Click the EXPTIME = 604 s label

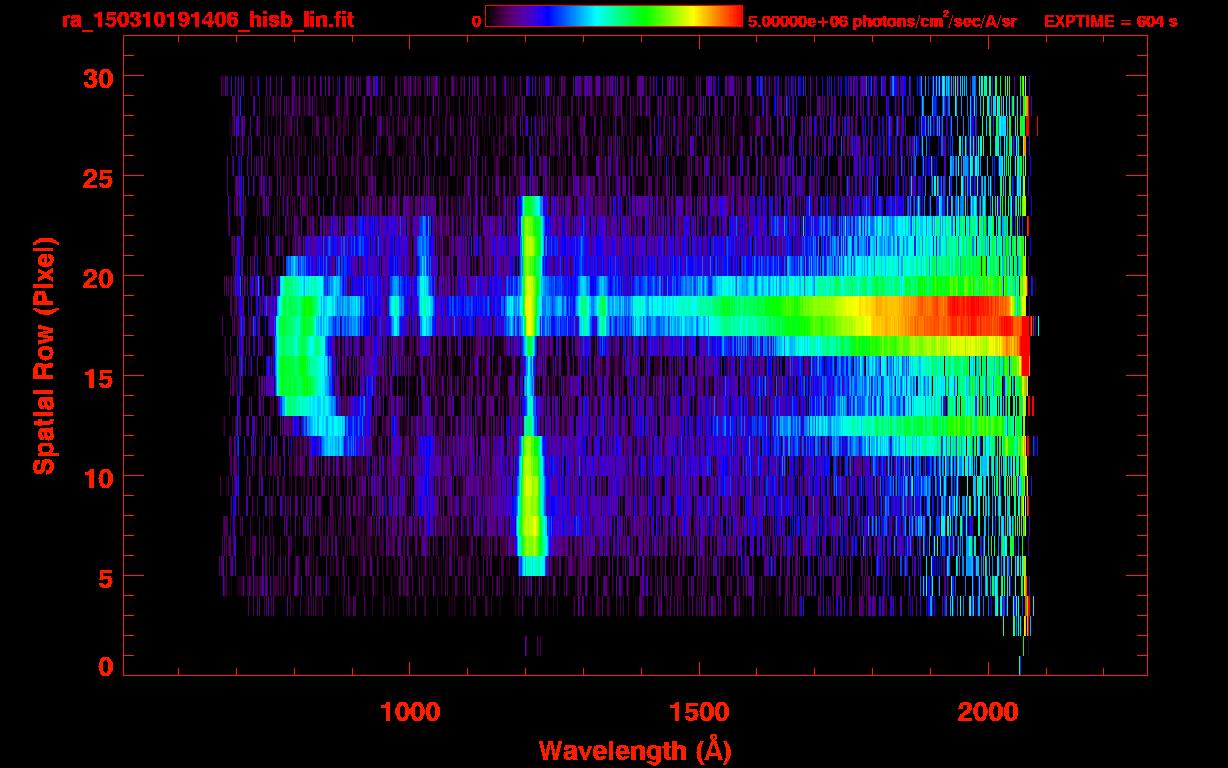coord(1110,21)
